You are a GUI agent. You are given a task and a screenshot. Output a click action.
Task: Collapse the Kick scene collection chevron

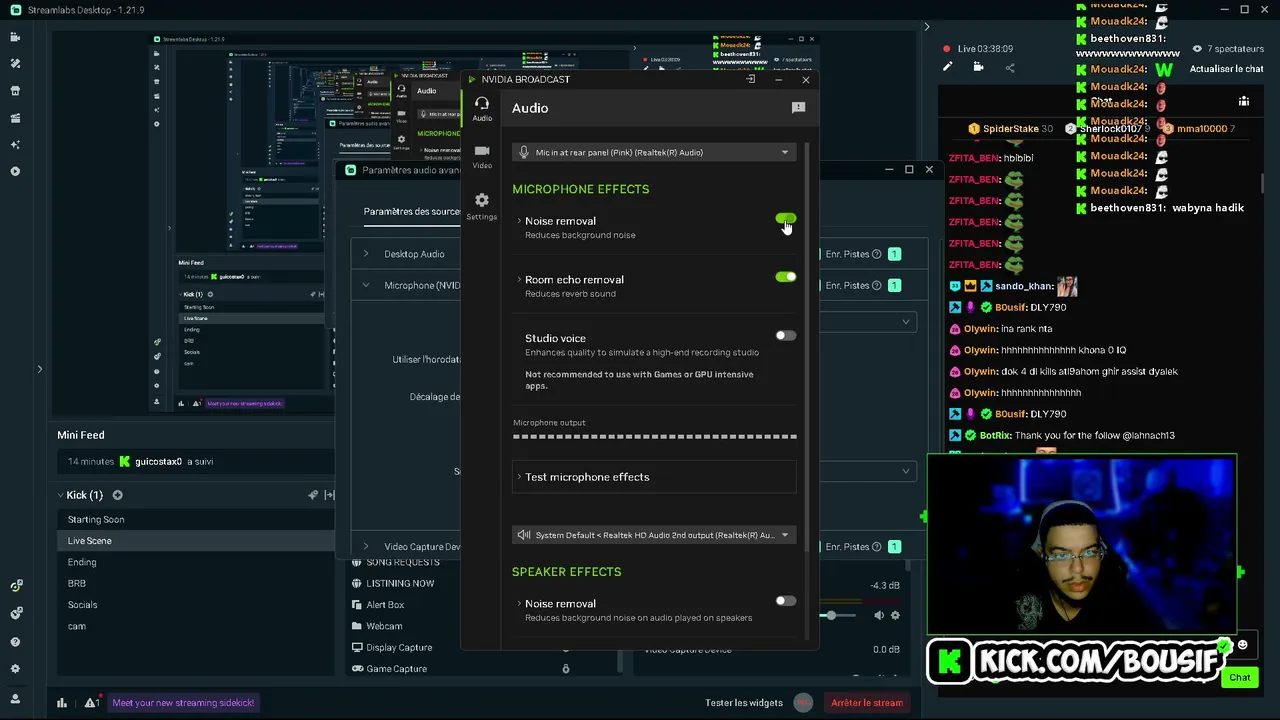[61, 495]
